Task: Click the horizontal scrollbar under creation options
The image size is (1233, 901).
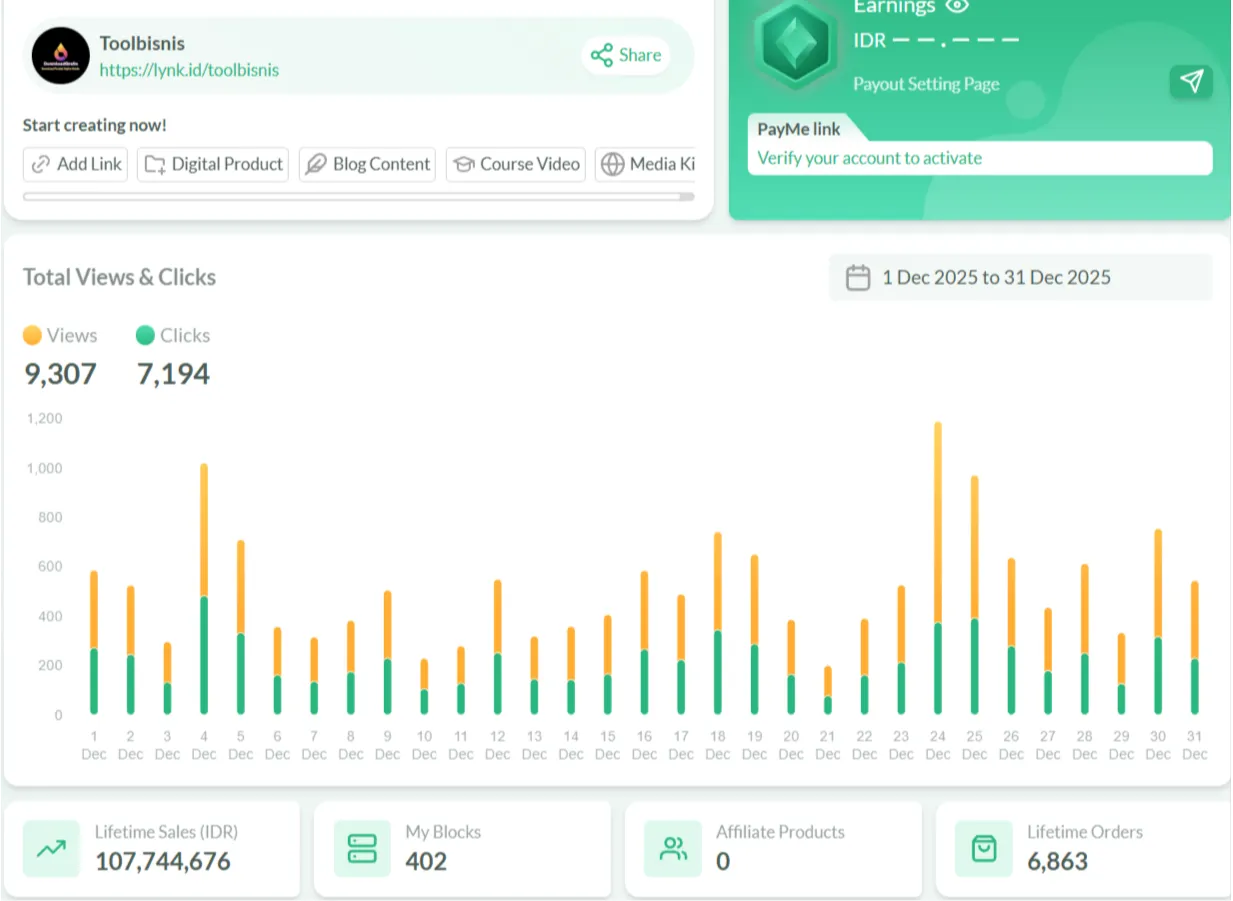Action: tap(358, 197)
